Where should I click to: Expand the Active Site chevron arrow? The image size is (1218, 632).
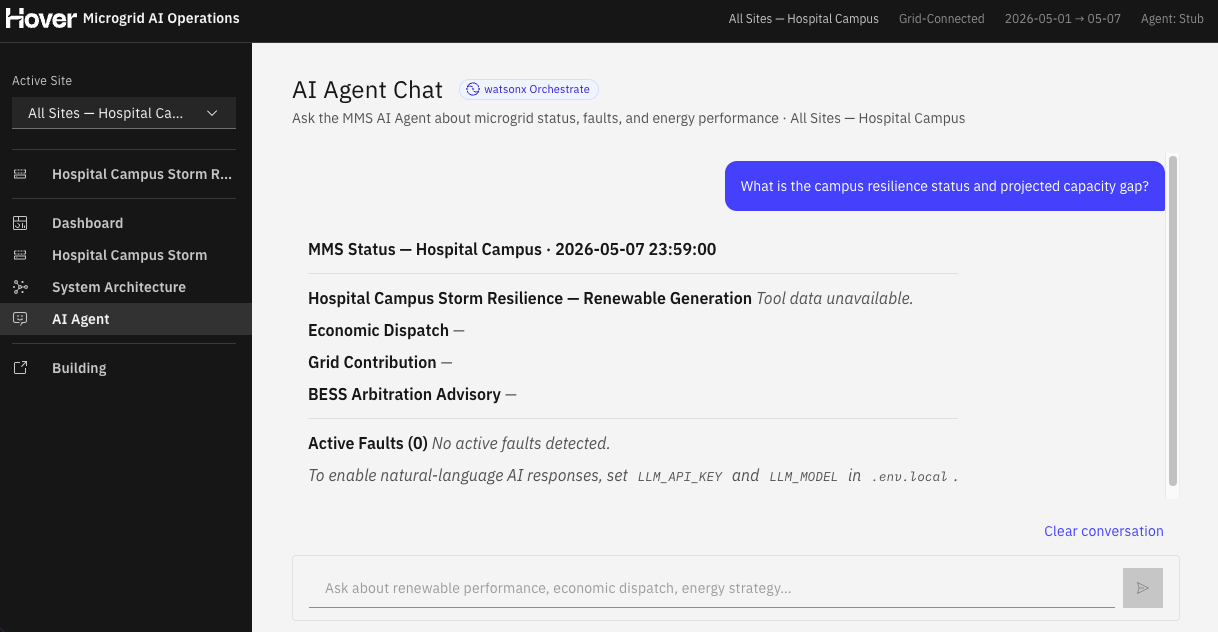pos(212,113)
